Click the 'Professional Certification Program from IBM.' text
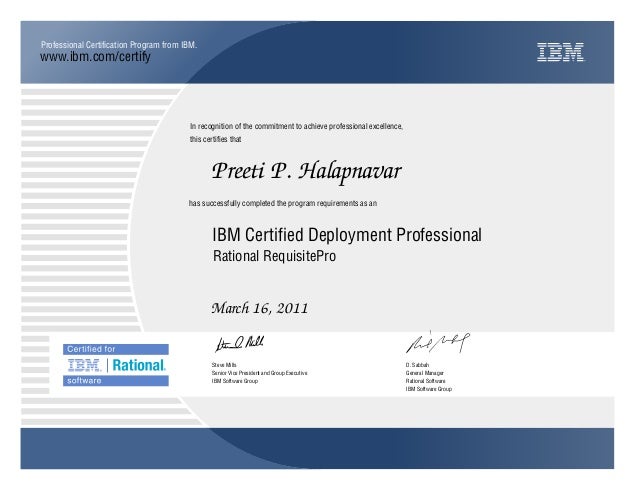 [119, 45]
